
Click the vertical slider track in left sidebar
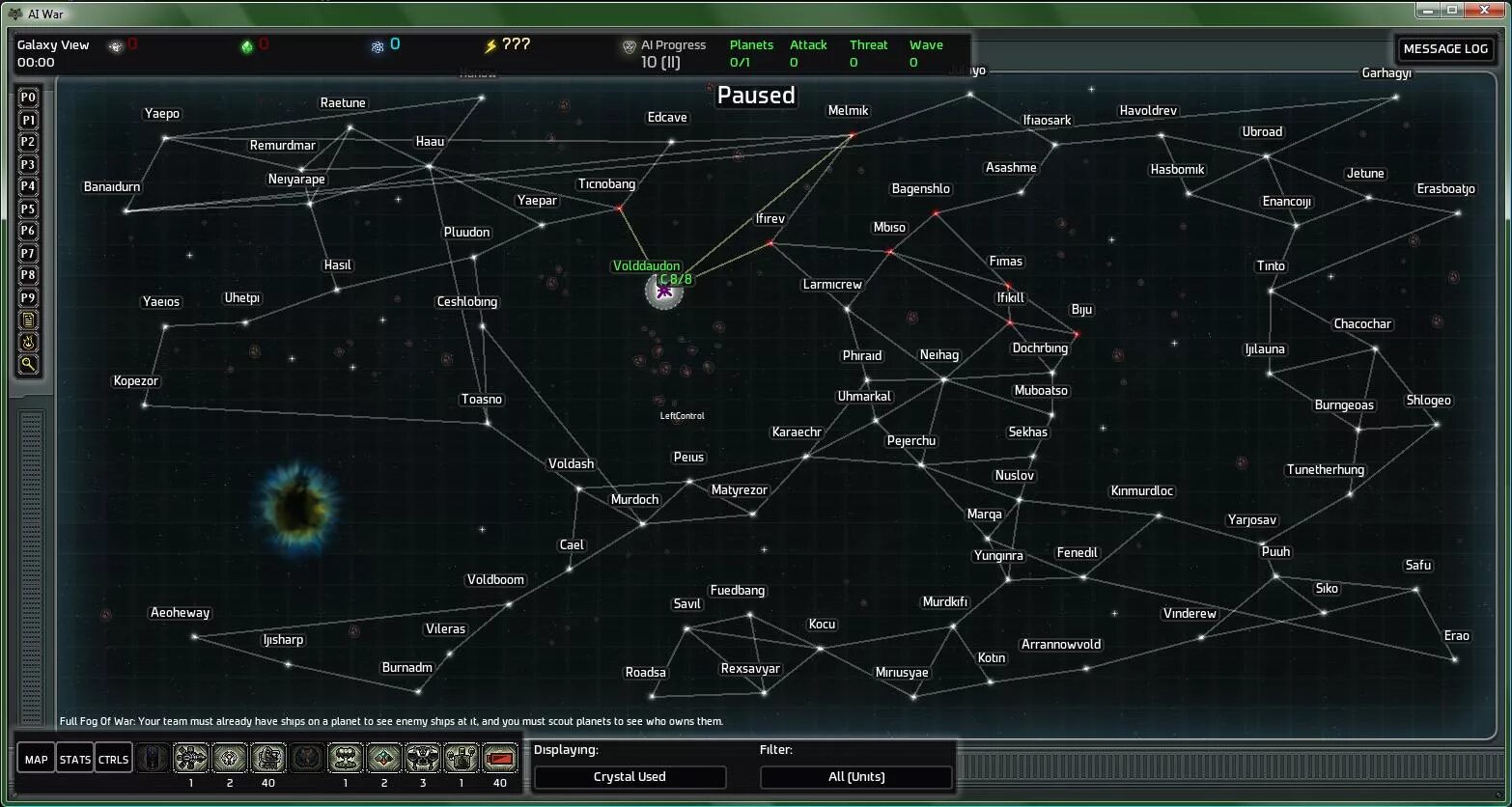coord(32,568)
